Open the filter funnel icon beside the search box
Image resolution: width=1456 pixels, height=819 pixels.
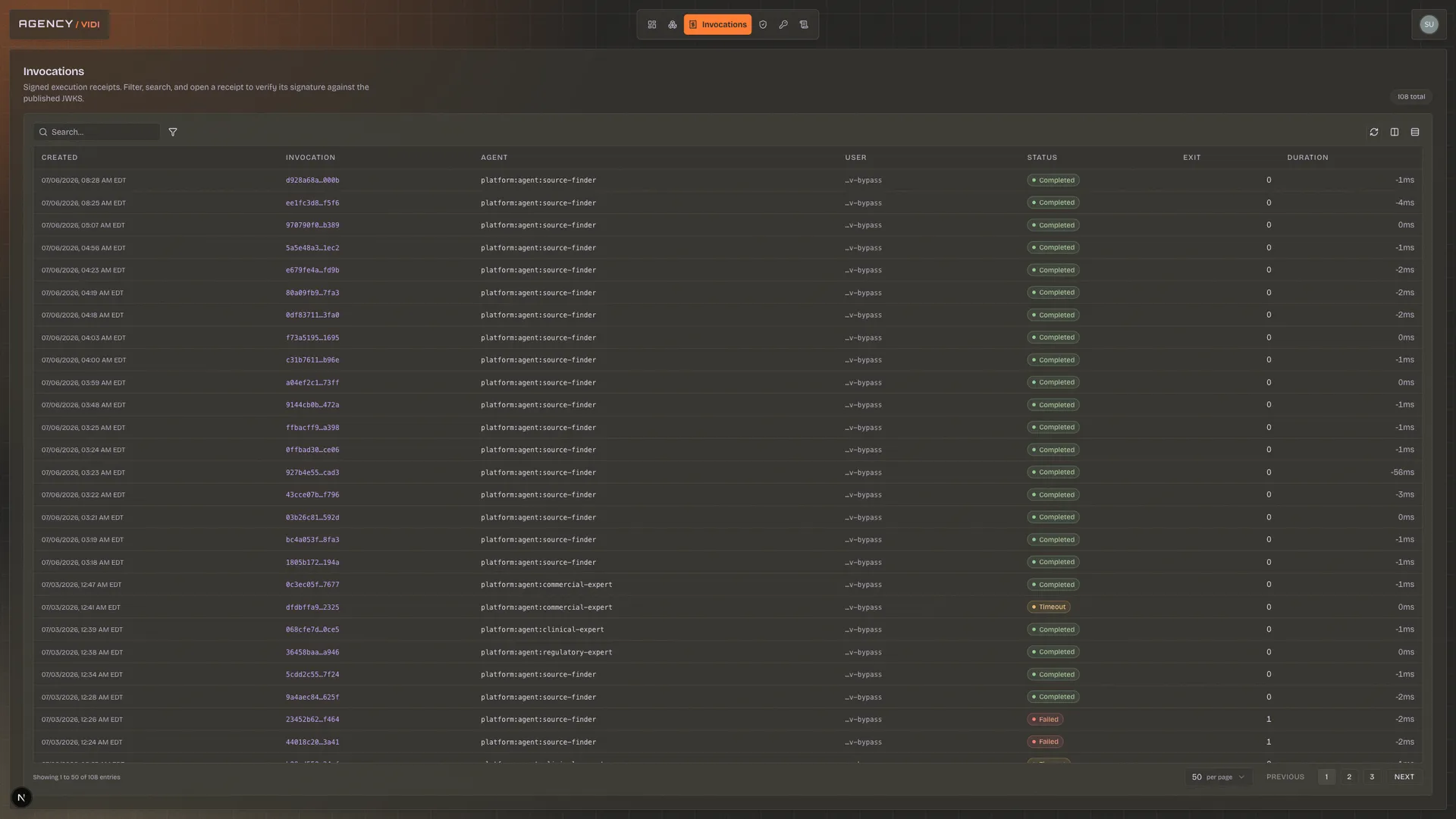(x=173, y=132)
